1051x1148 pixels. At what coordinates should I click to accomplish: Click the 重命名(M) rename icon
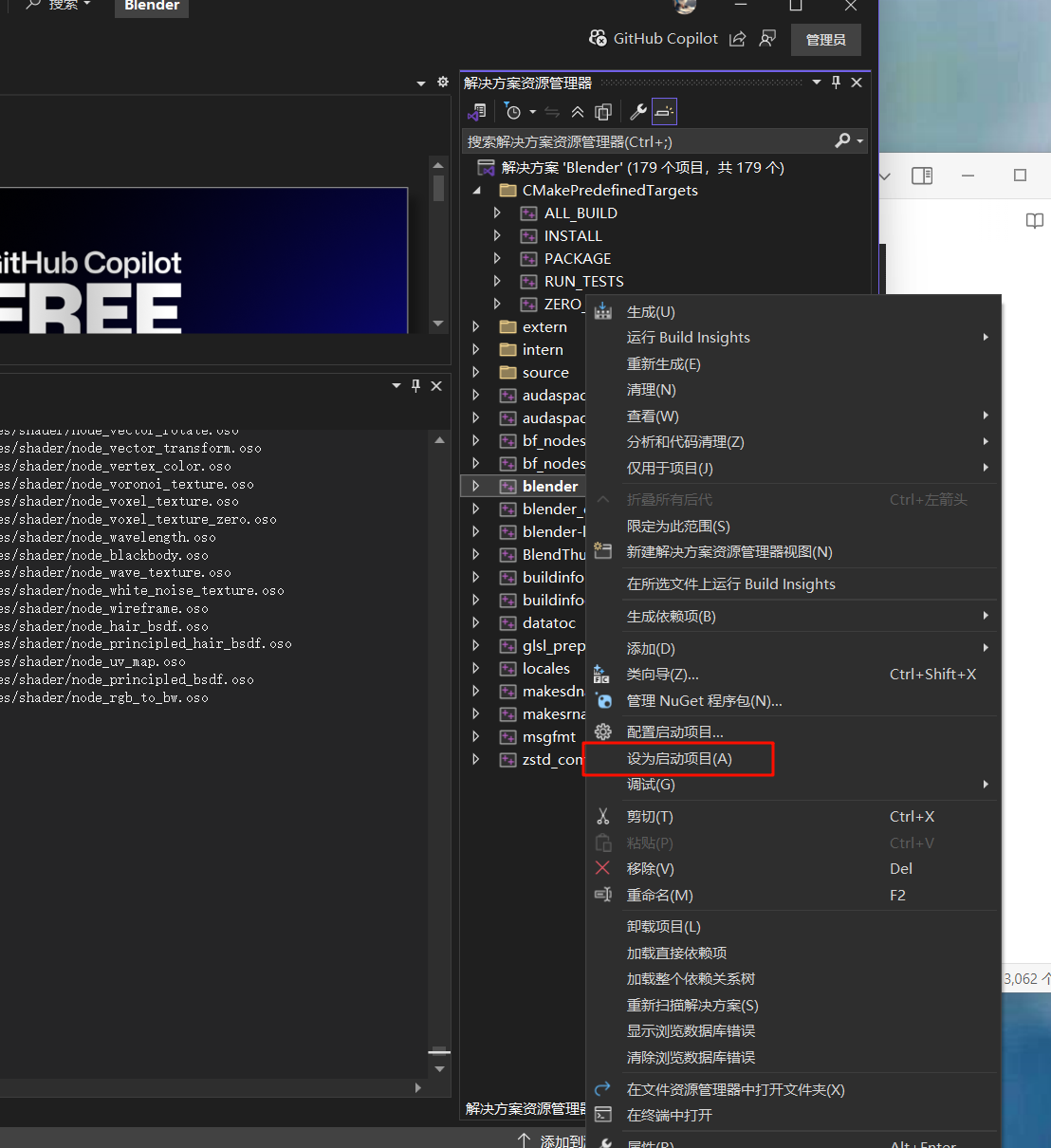pos(603,895)
